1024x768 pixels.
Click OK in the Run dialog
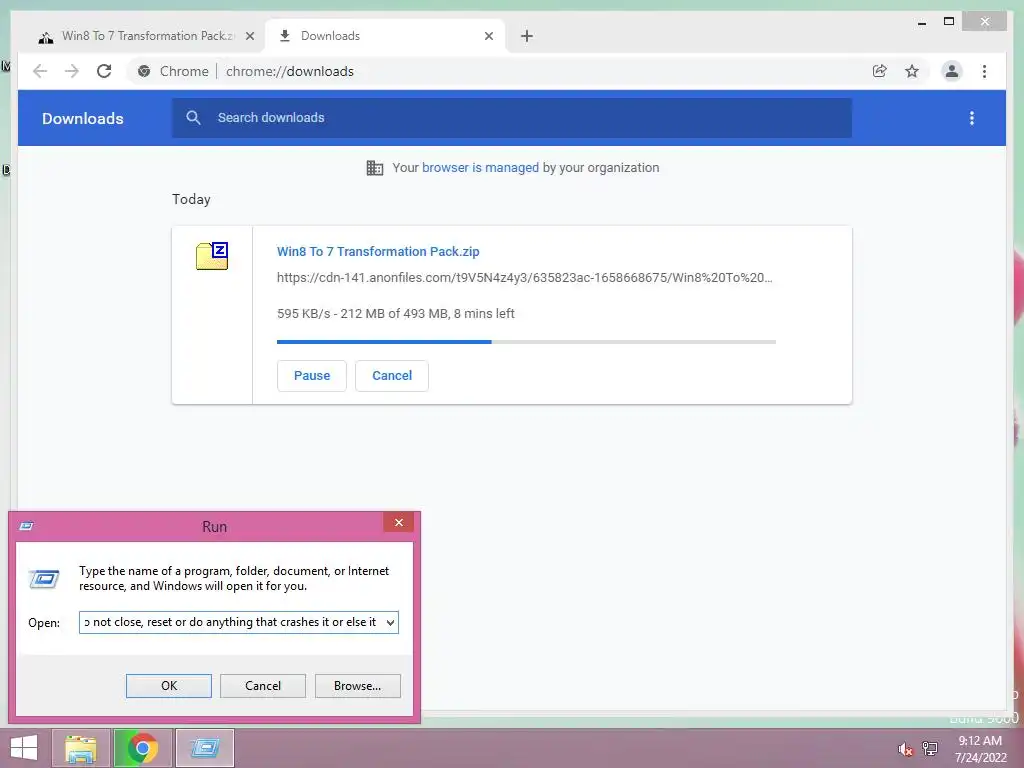tap(168, 686)
